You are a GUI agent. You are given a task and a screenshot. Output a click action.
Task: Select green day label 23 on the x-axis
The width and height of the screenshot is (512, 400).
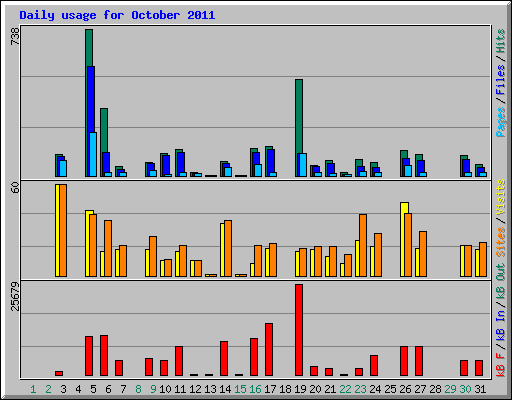pos(360,389)
